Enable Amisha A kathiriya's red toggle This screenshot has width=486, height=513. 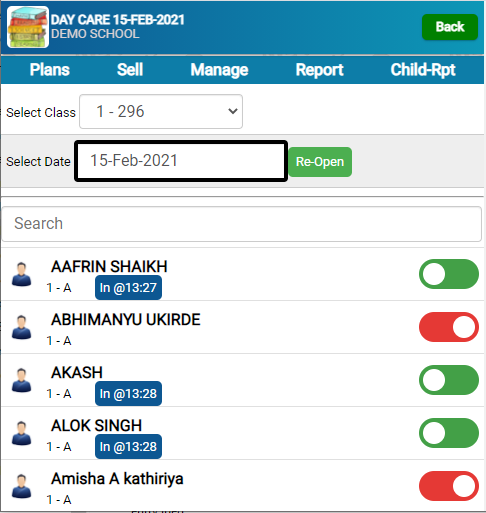pyautogui.click(x=449, y=486)
